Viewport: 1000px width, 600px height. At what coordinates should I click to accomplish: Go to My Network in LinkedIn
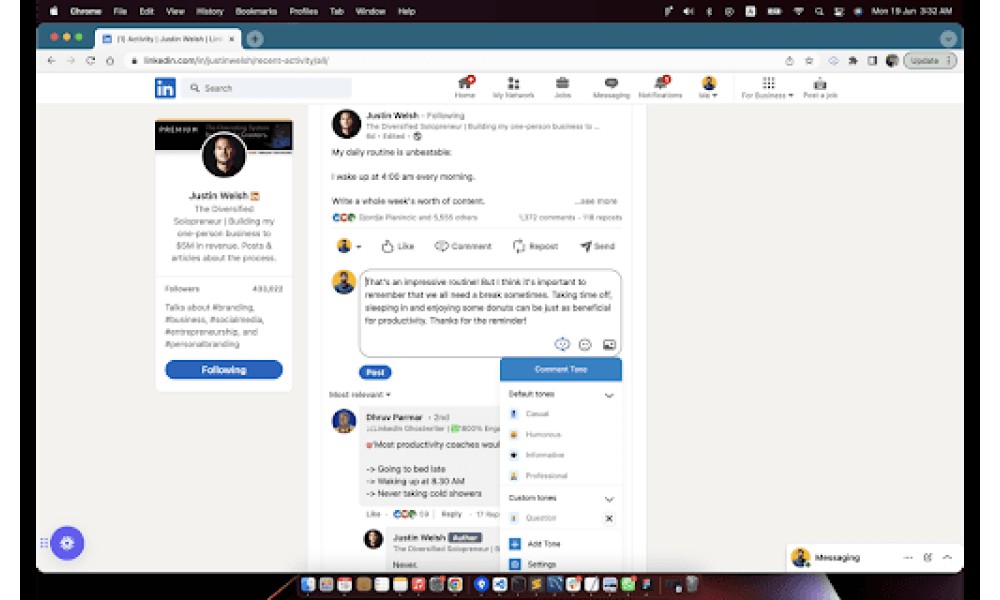point(513,87)
